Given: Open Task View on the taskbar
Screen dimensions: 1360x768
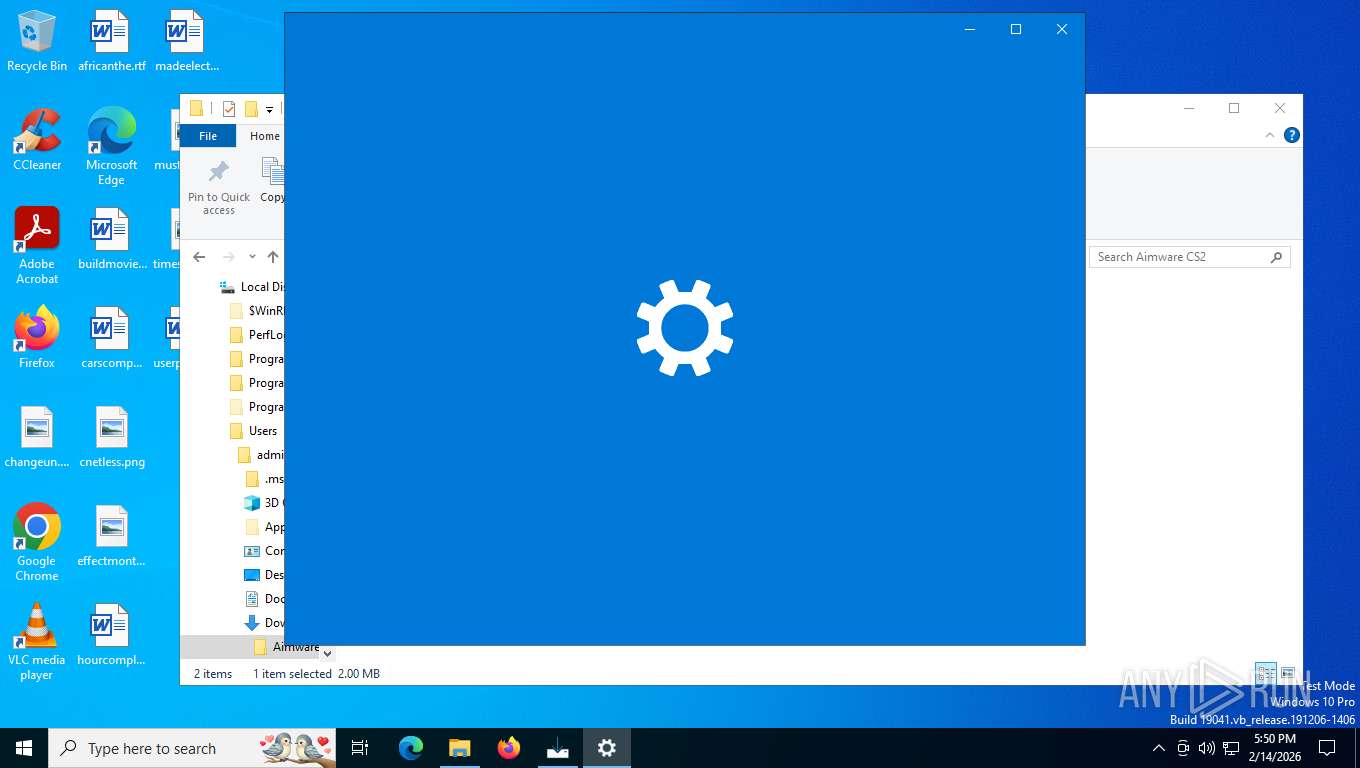Looking at the screenshot, I should 360,747.
